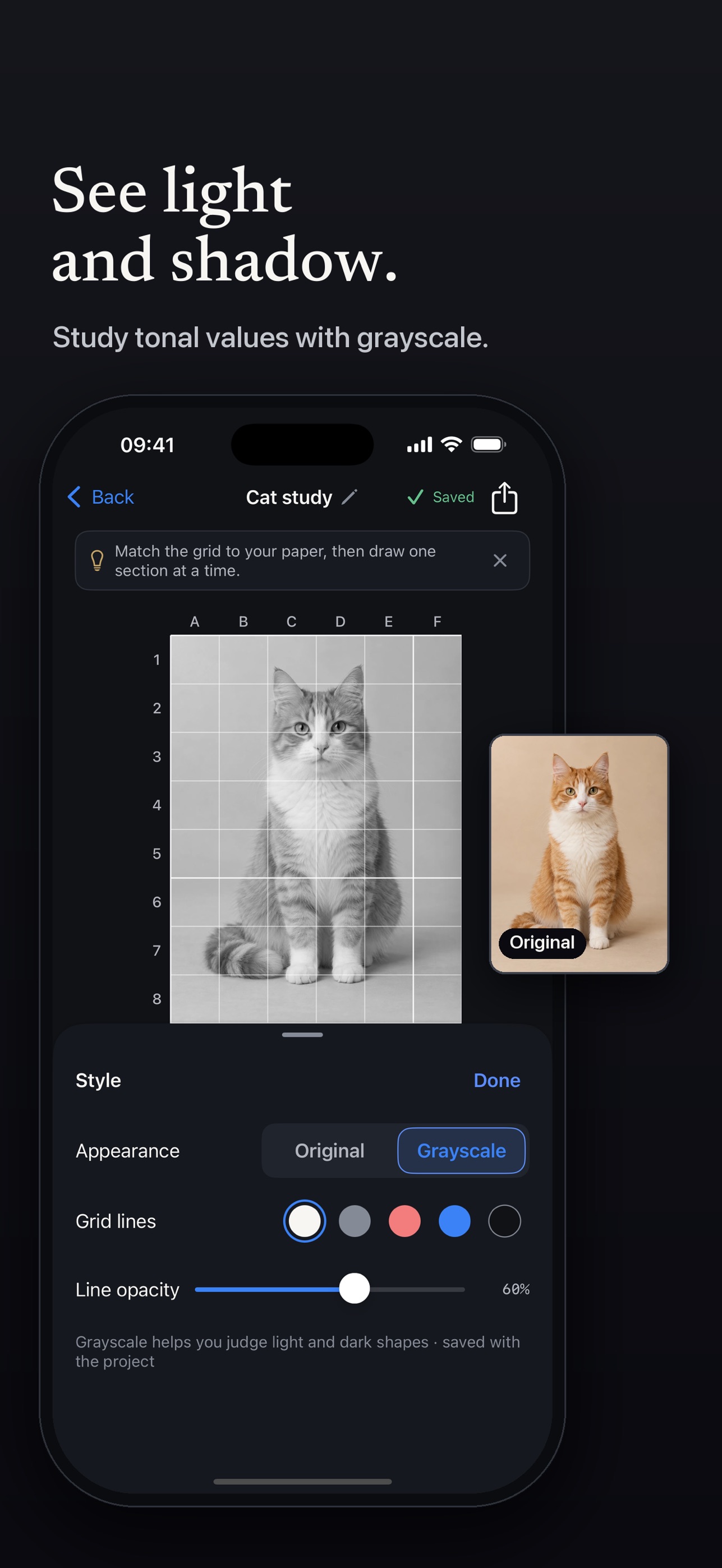Select the Original appearance option
Image resolution: width=722 pixels, height=1568 pixels.
coord(329,1150)
